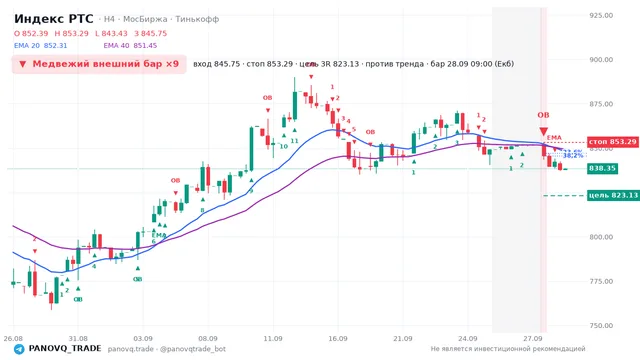Click the 16.09 date axis label
The height and width of the screenshot is (360, 640).
point(338,339)
